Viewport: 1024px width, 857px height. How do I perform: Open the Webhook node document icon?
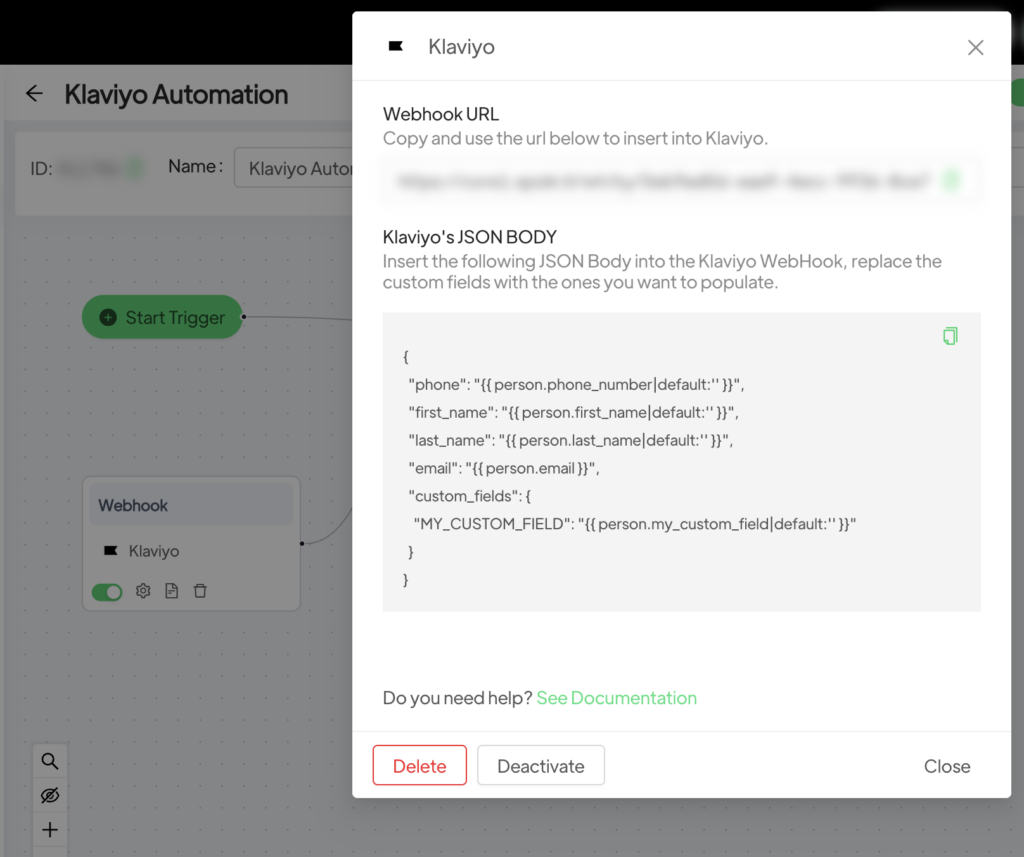pyautogui.click(x=171, y=591)
